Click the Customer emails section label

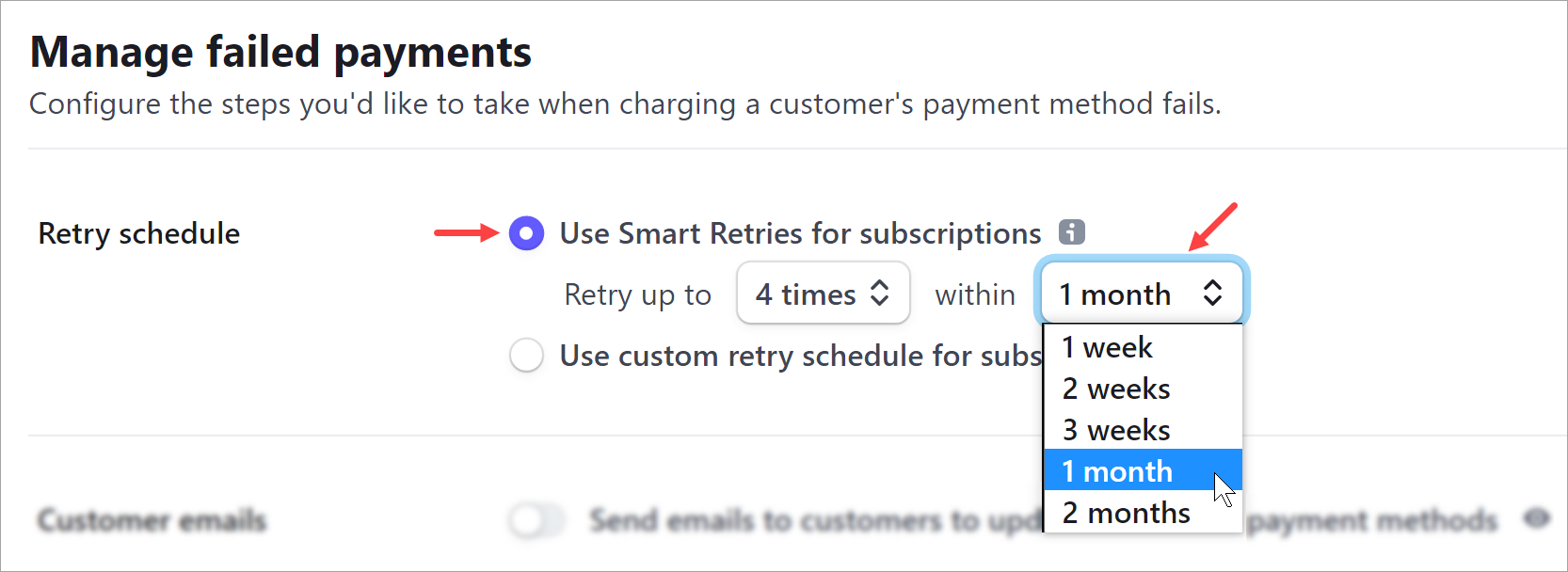pos(152,520)
